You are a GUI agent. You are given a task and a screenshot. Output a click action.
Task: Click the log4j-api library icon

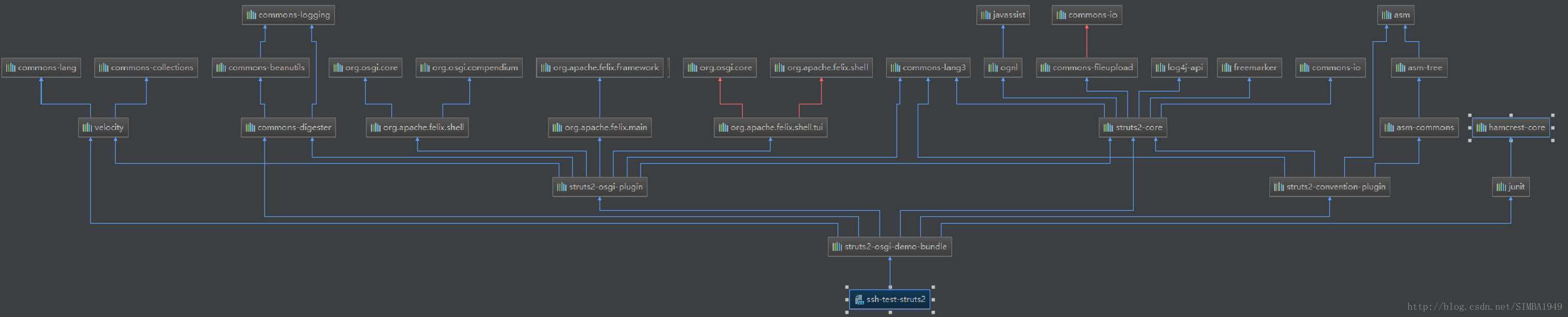pos(1160,68)
